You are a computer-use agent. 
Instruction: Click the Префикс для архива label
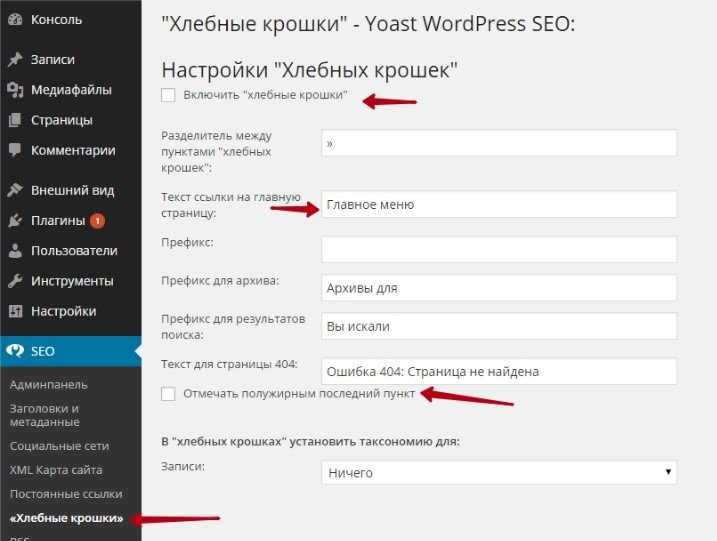[220, 280]
